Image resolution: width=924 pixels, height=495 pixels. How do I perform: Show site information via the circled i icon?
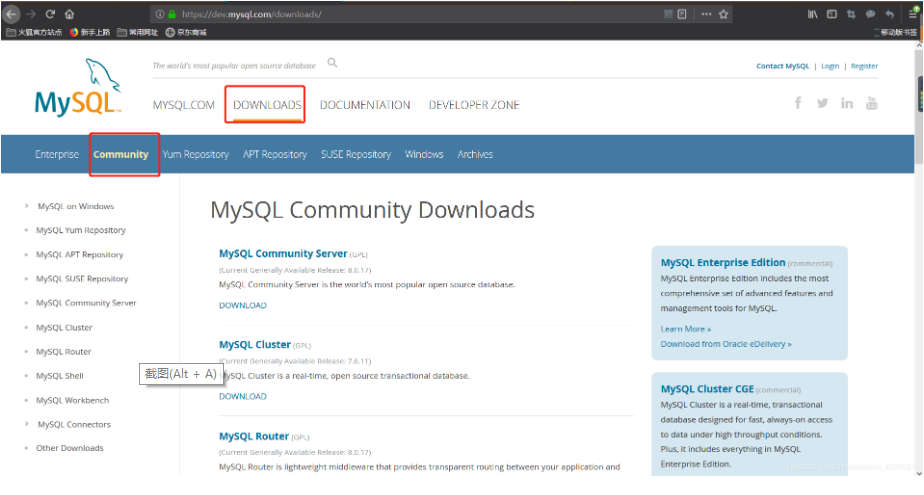(160, 14)
